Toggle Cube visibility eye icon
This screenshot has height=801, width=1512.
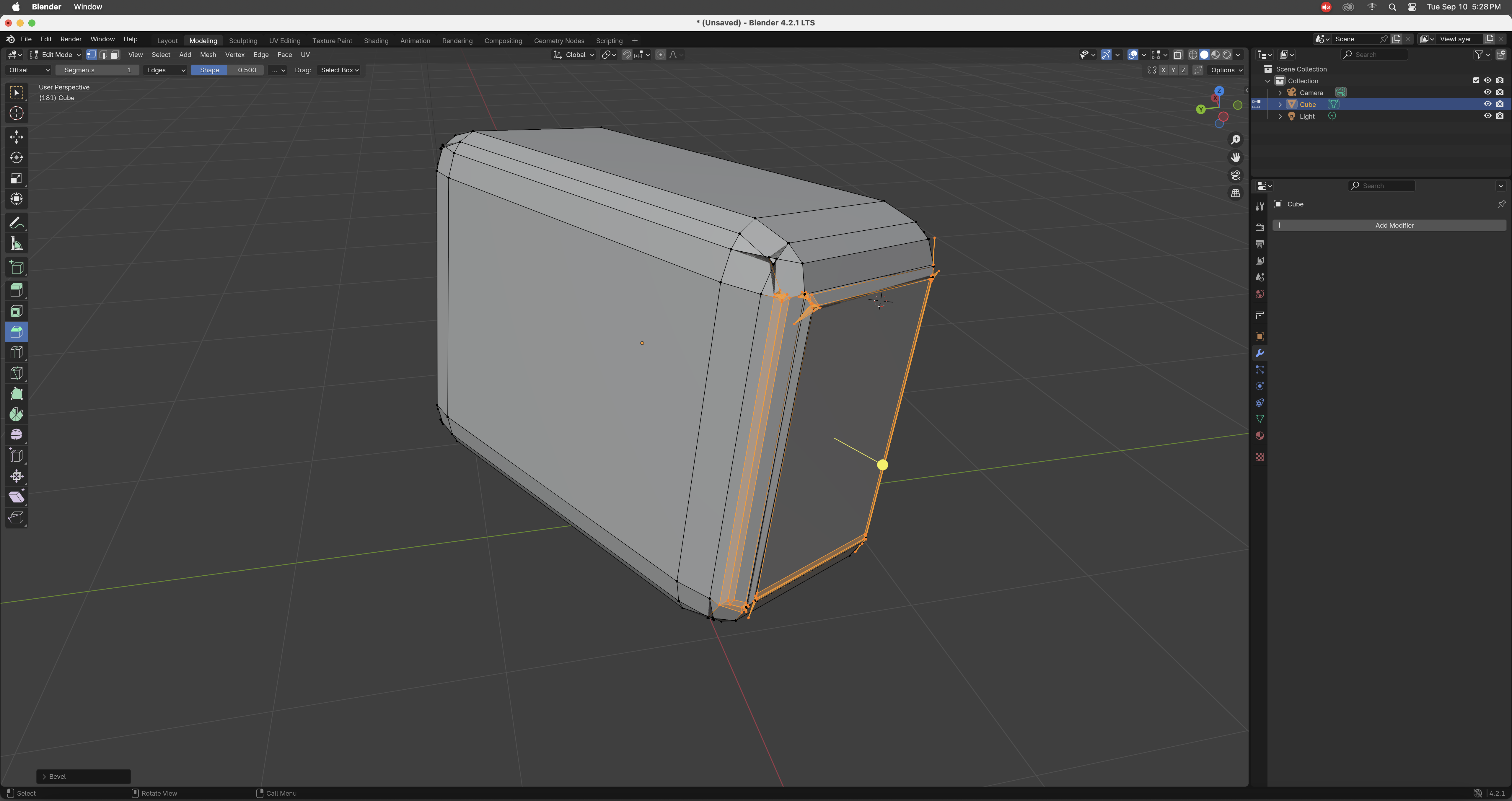[1487, 104]
